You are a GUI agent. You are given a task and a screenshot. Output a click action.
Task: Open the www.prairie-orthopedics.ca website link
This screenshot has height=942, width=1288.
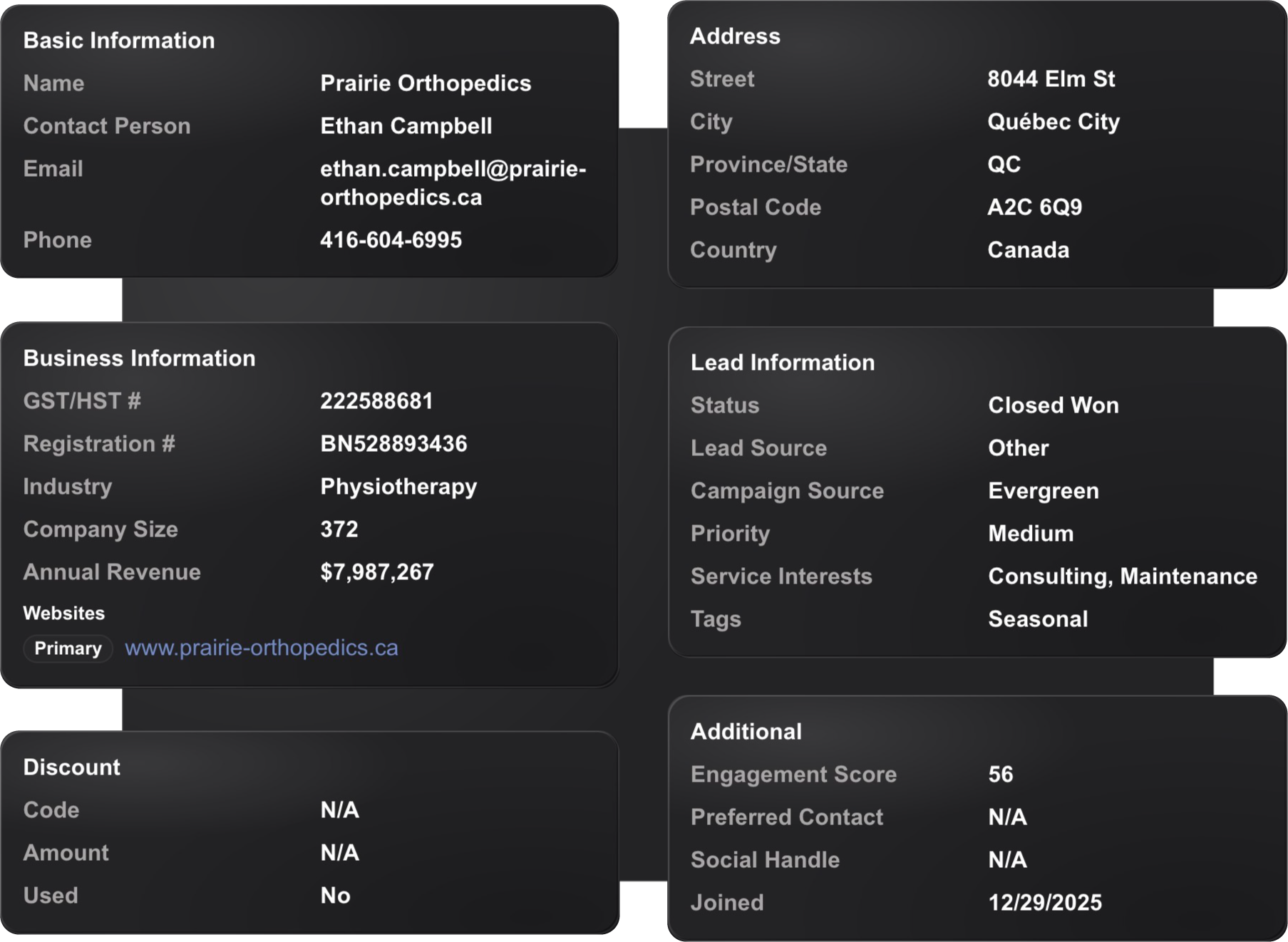(261, 648)
